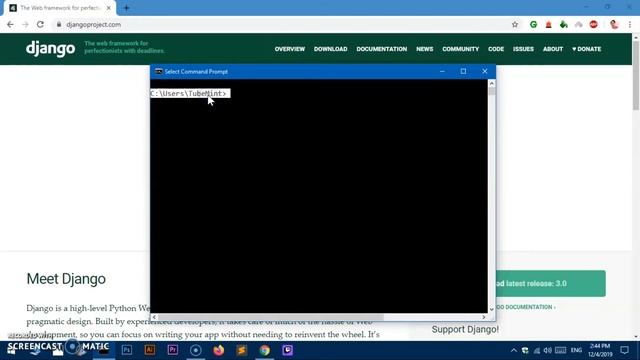This screenshot has height=360, width=640.
Task: Open the Overview menu item
Action: pos(290,49)
